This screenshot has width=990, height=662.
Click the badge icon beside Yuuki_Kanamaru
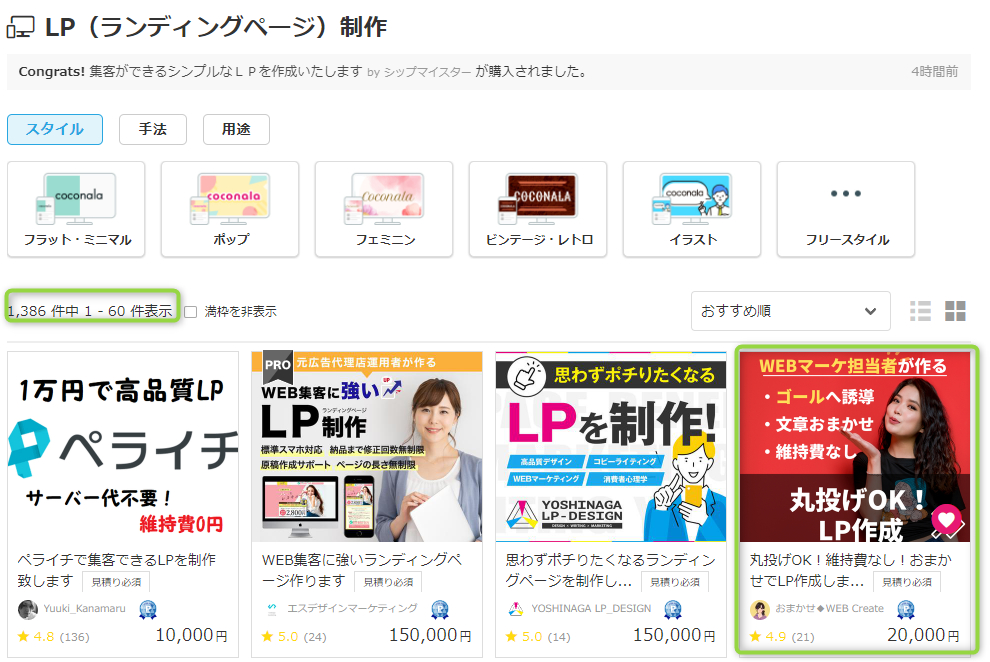(x=148, y=610)
